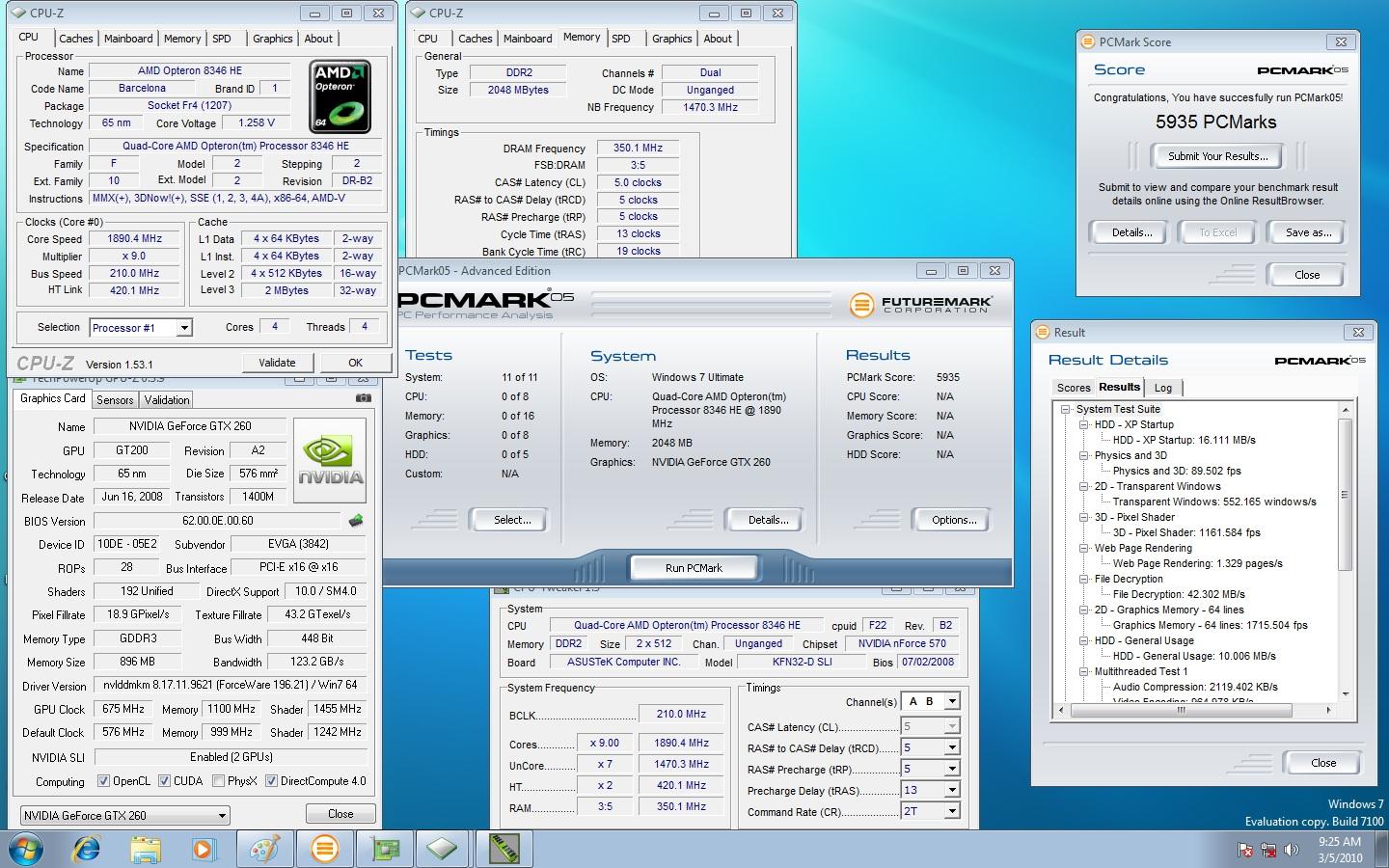Switch to Caches tab in CPU-Z CPU window
This screenshot has height=868, width=1389.
75,39
